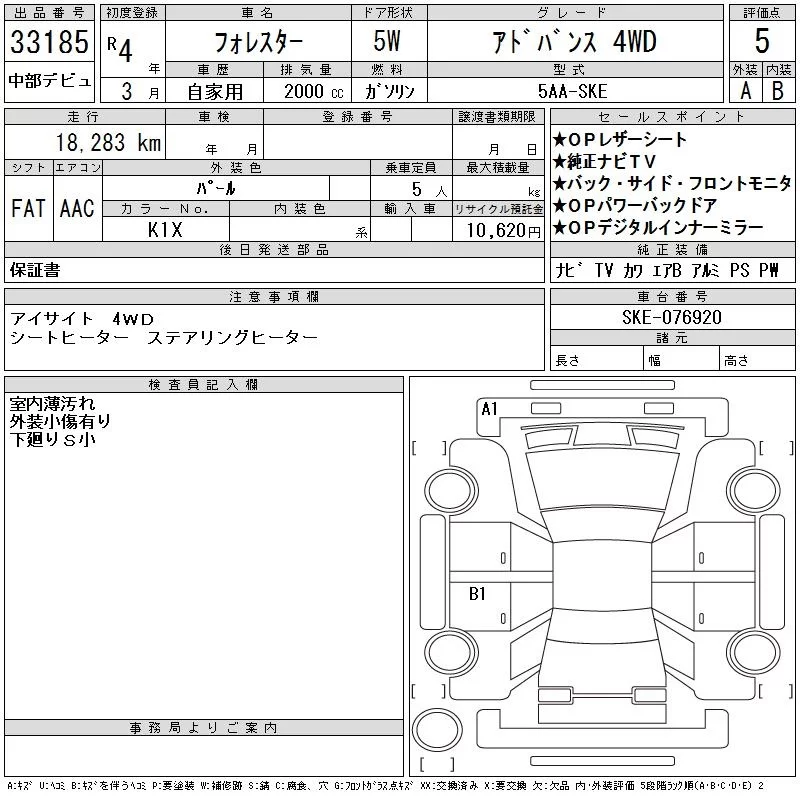This screenshot has width=800, height=800.
Task: Select the 中部デビュ label
Action: (49, 81)
